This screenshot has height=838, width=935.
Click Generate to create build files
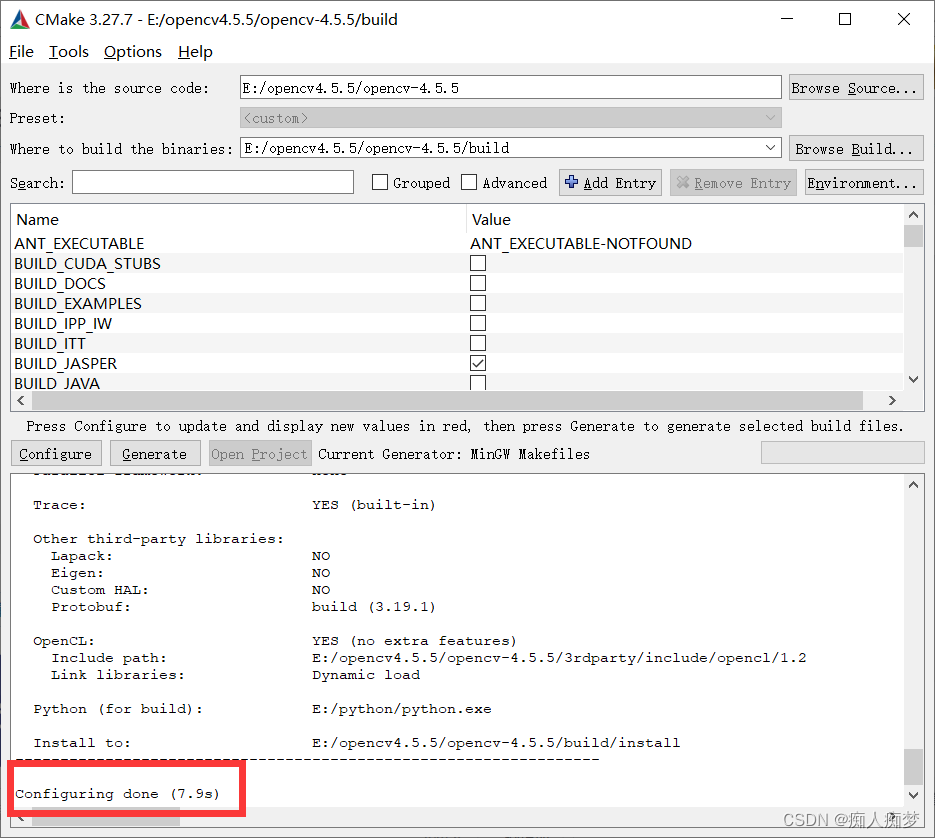point(154,454)
